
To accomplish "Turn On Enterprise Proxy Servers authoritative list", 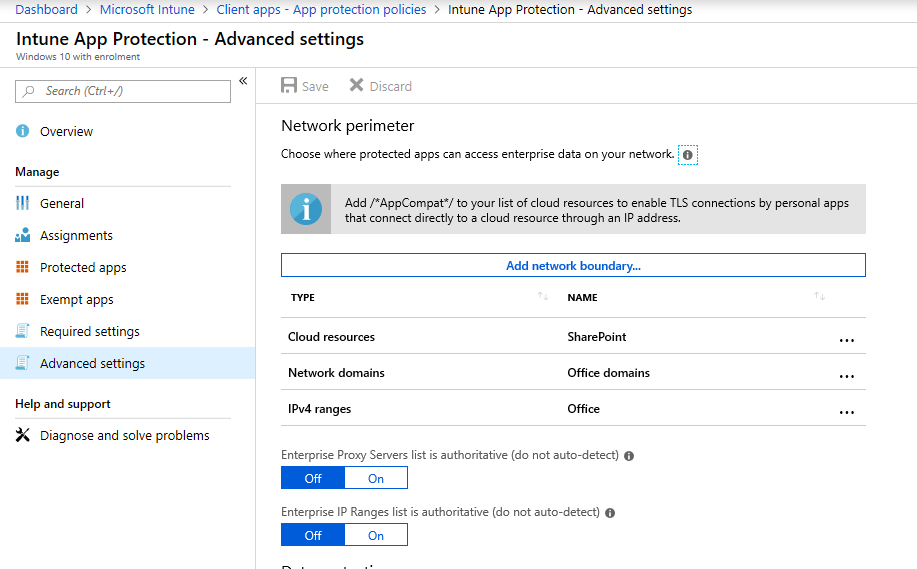I will pos(376,478).
